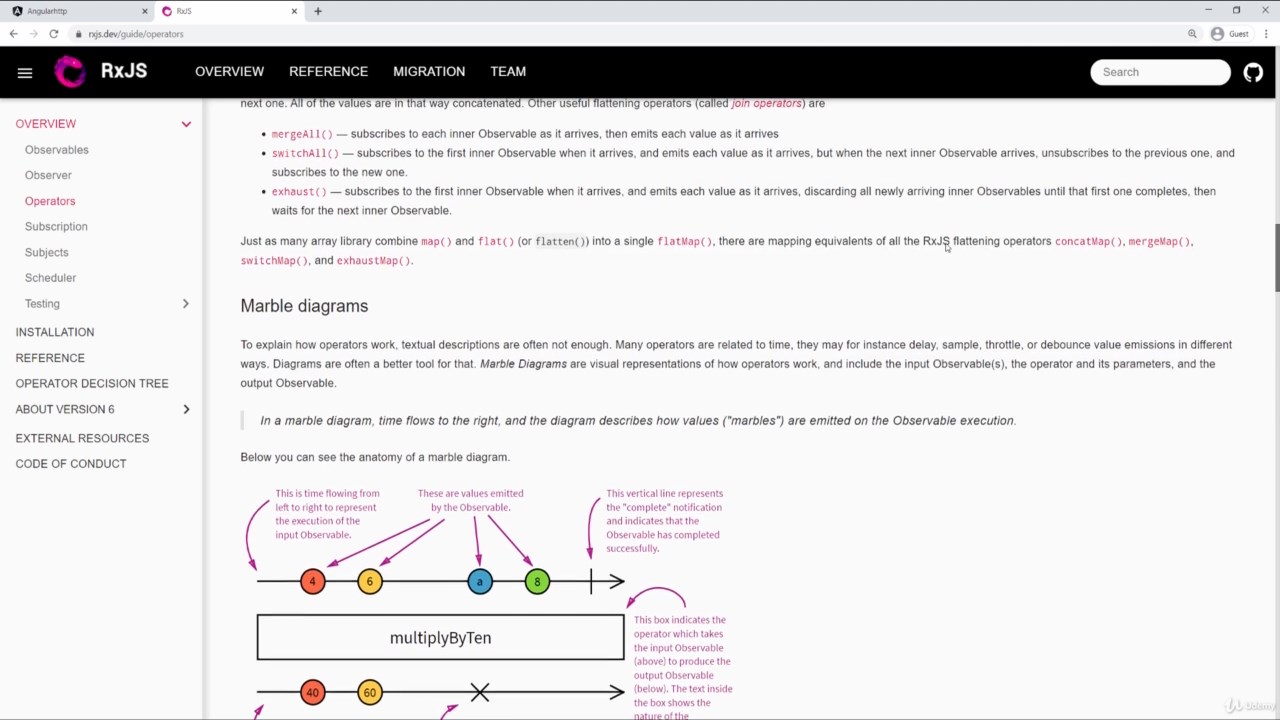Click the RxJS site title text
Image resolution: width=1280 pixels, height=720 pixels.
(124, 72)
